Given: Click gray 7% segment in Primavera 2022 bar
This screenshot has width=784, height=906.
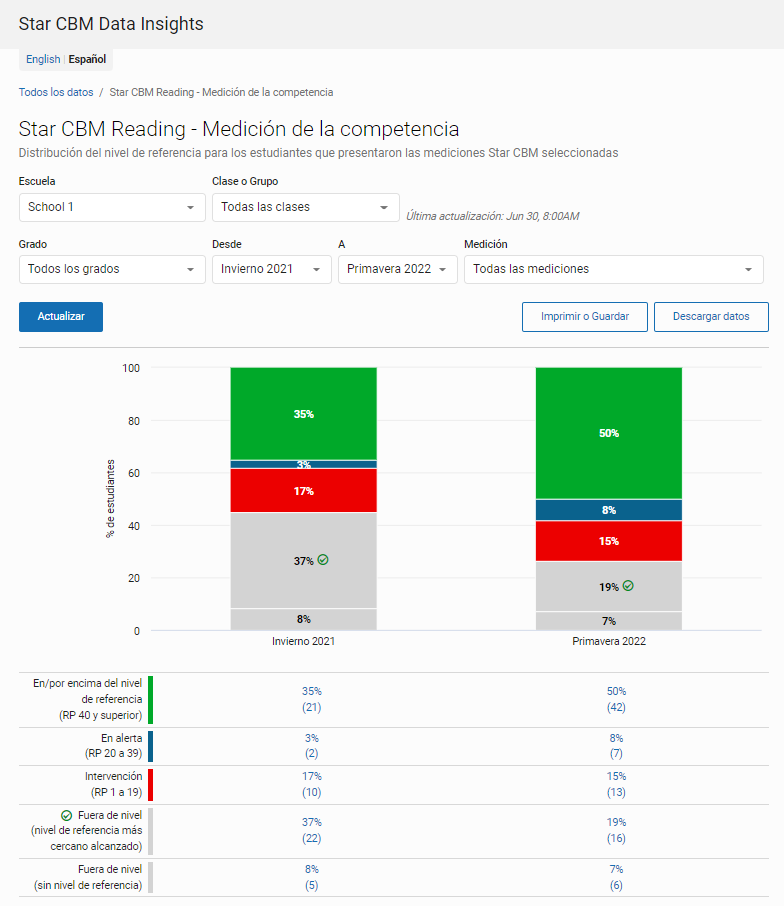Looking at the screenshot, I should [609, 621].
